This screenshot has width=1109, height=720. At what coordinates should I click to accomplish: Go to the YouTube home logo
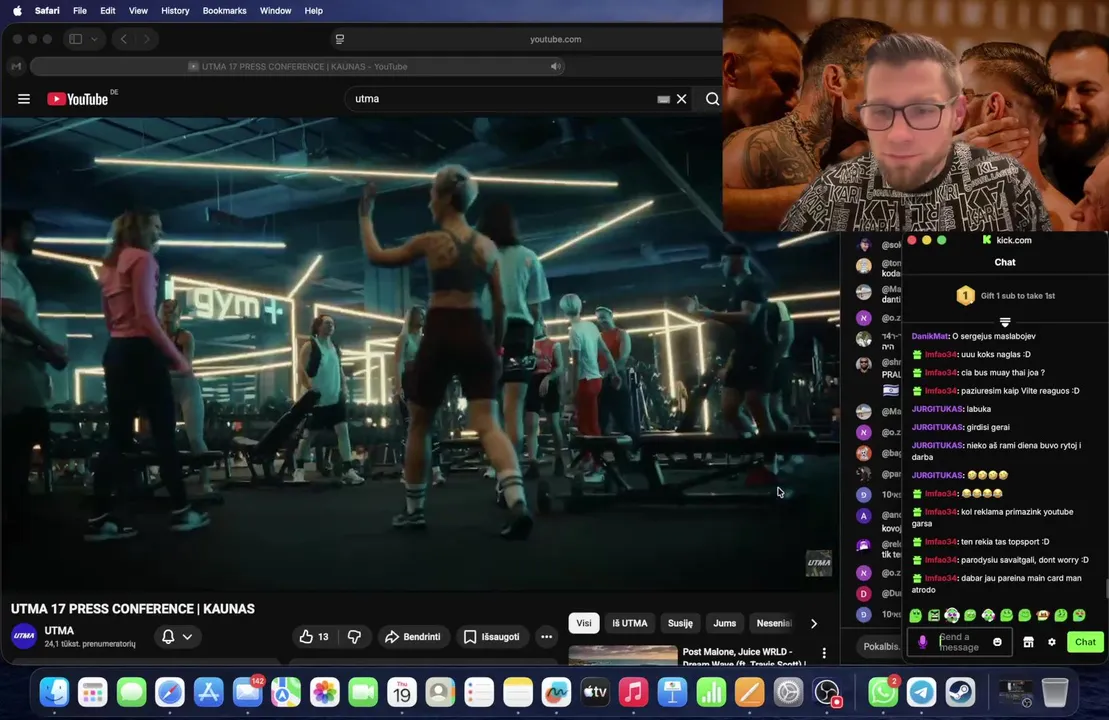(78, 99)
